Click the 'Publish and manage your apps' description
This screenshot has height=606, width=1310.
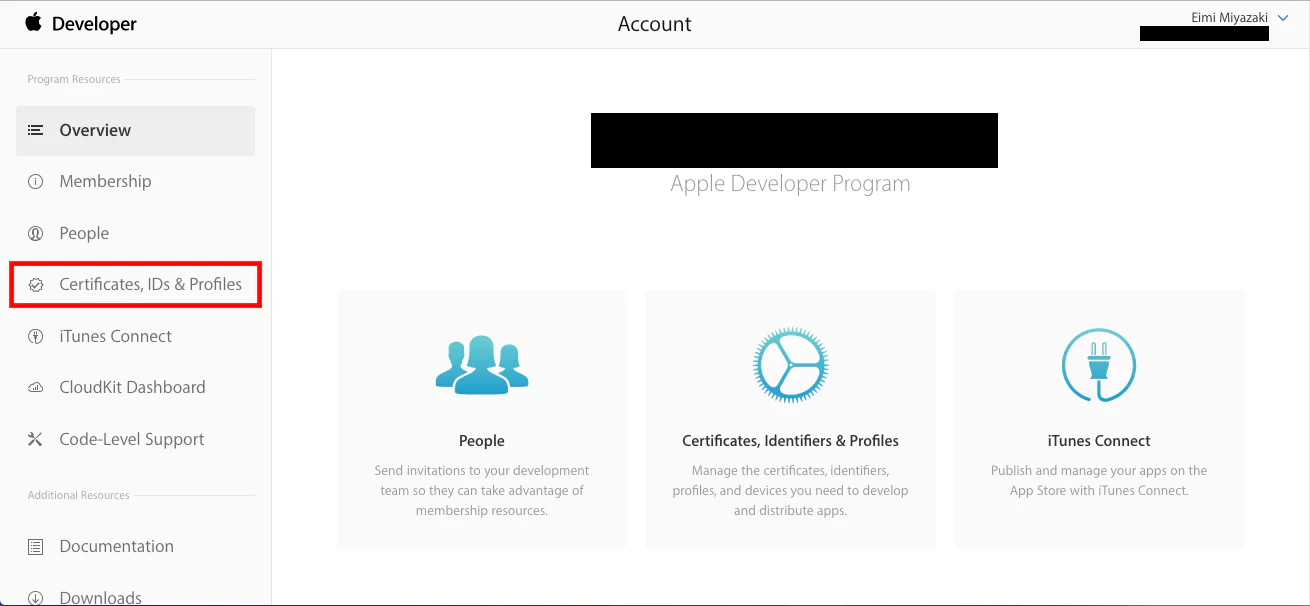[x=1099, y=480]
